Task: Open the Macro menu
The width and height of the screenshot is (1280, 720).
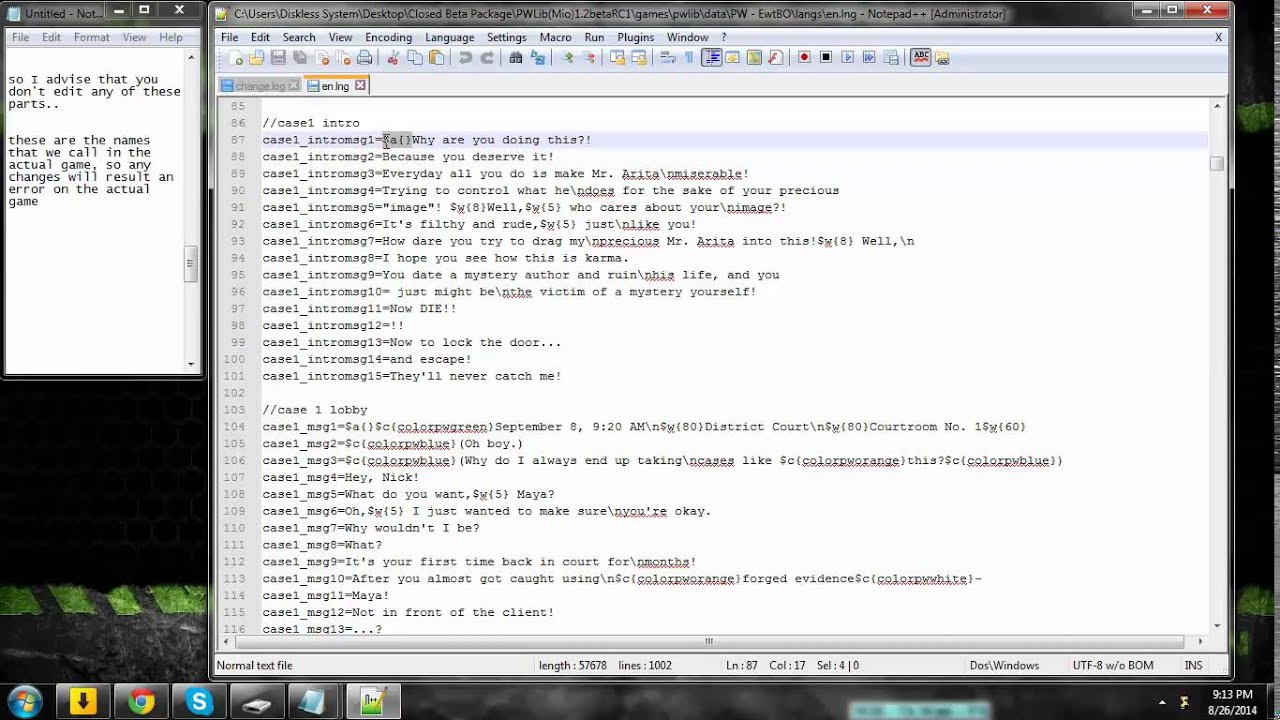Action: (x=555, y=37)
